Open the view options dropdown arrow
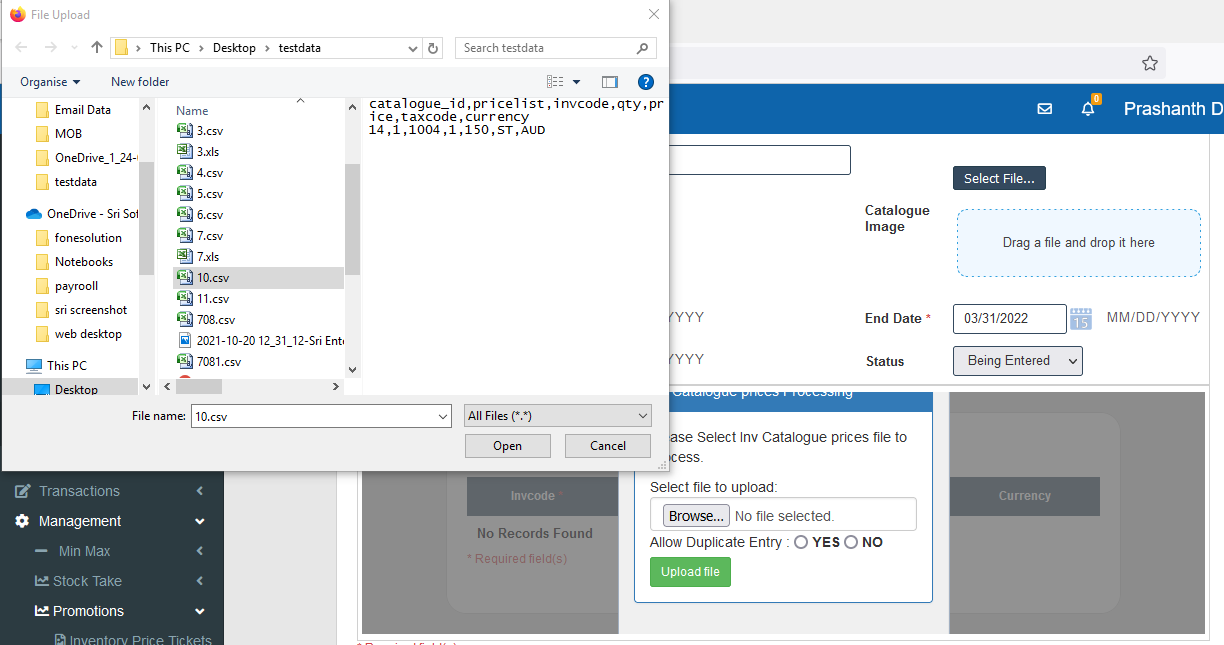1224x645 pixels. pyautogui.click(x=576, y=82)
